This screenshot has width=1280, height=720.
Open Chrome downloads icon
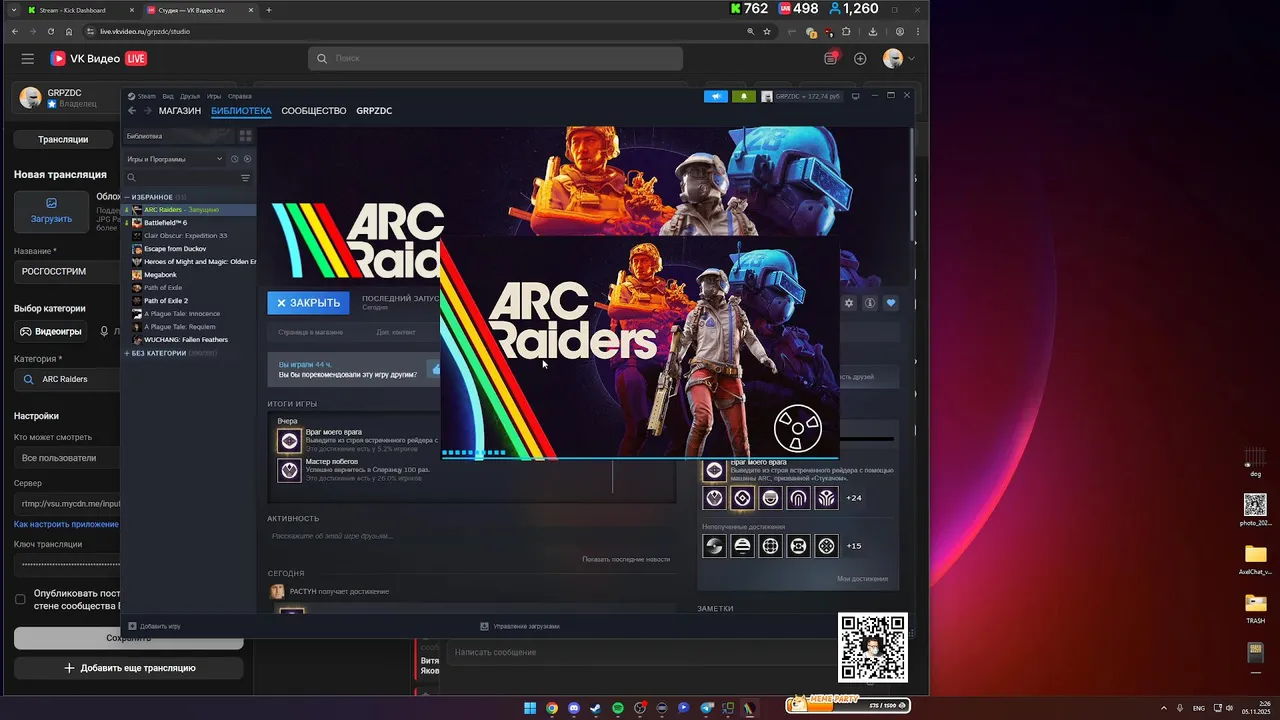pyautogui.click(x=872, y=31)
